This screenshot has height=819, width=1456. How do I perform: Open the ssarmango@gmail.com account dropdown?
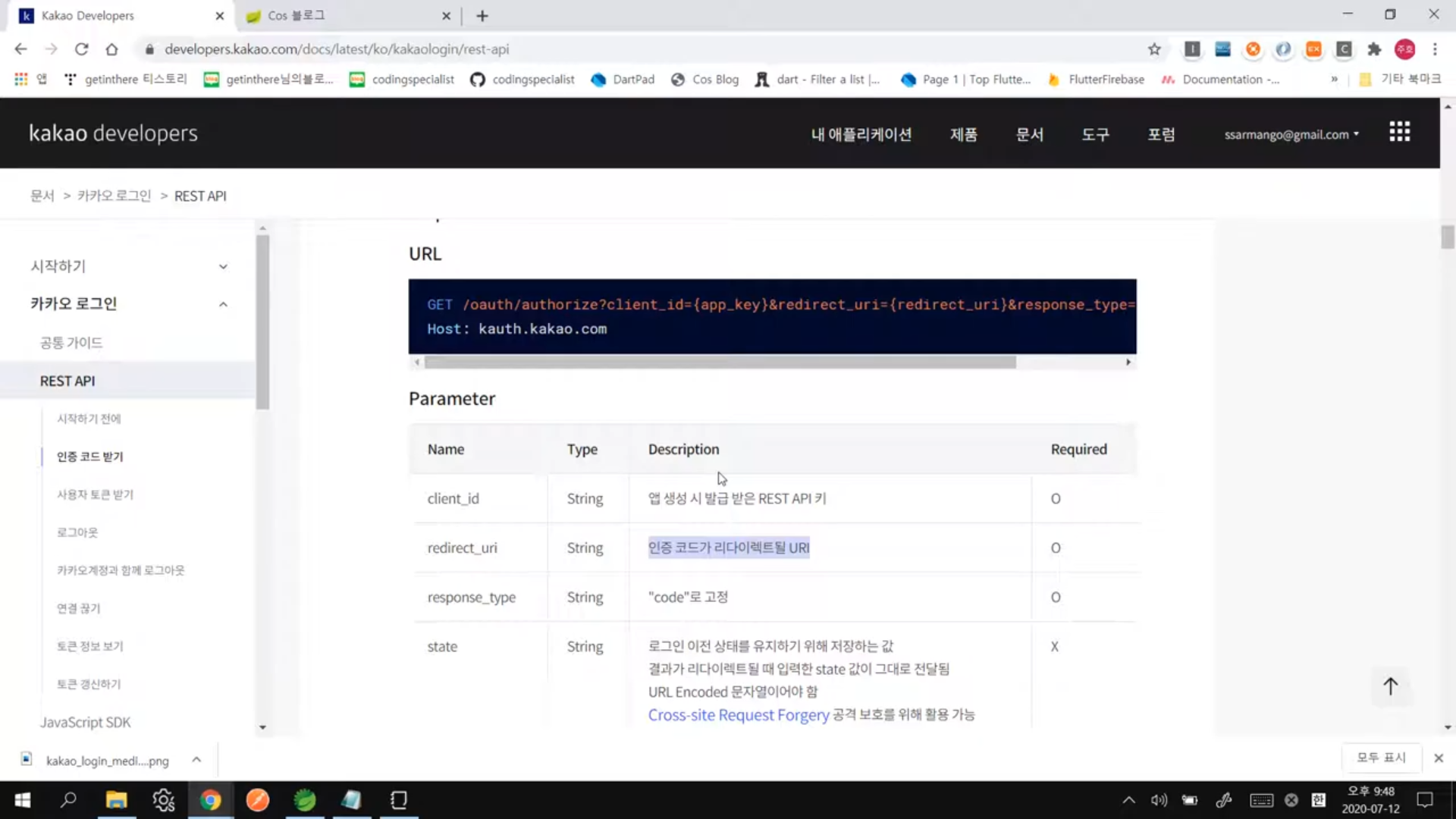[x=1291, y=134]
